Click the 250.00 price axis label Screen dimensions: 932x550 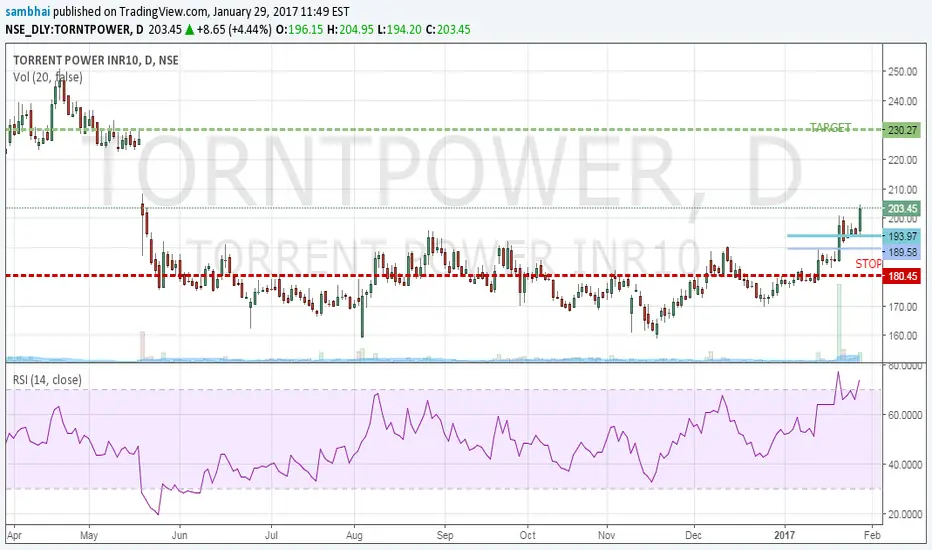pos(902,71)
